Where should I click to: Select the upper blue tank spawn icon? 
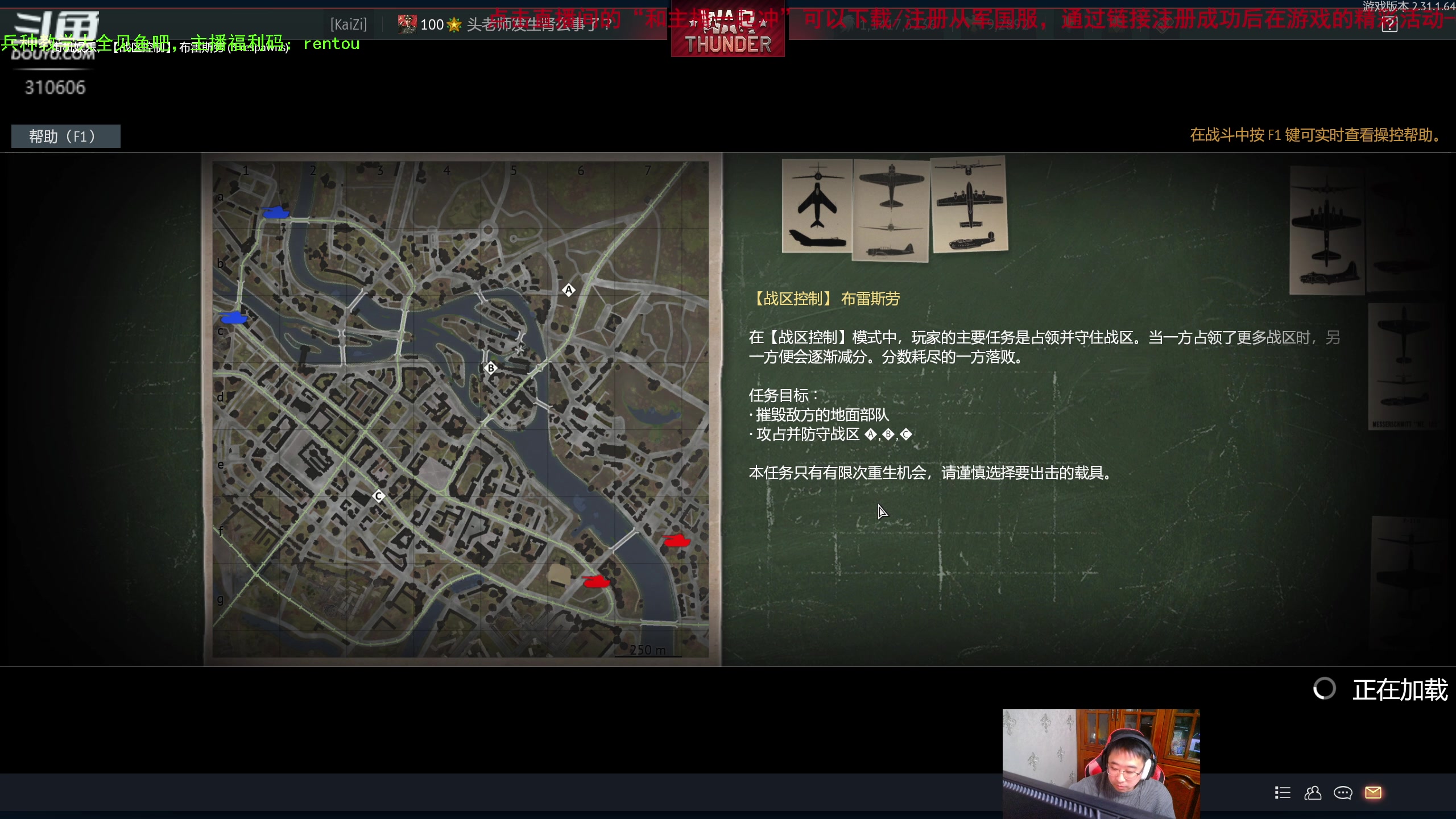[276, 212]
